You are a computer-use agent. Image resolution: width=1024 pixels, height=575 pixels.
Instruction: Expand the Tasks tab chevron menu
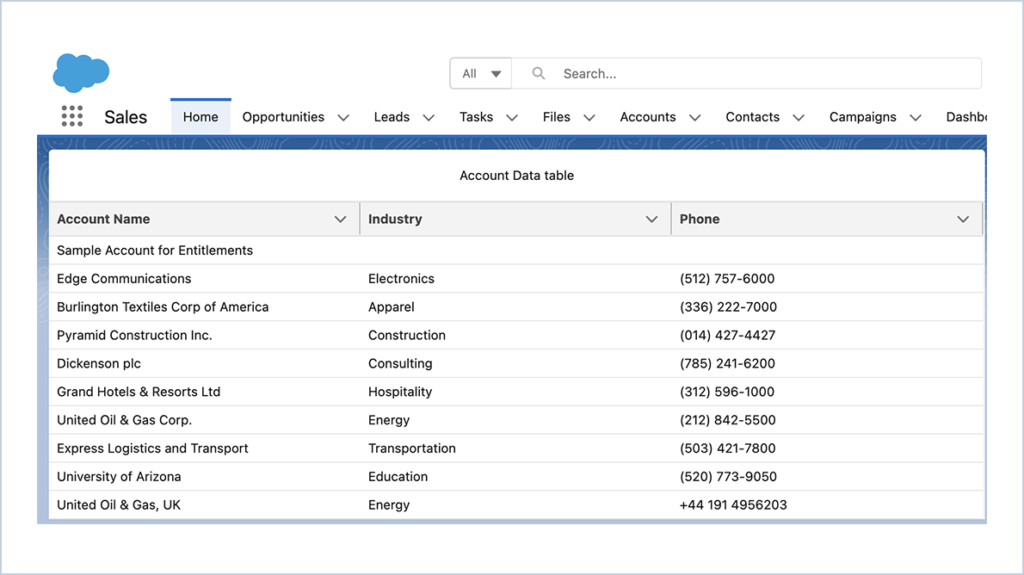coord(512,118)
